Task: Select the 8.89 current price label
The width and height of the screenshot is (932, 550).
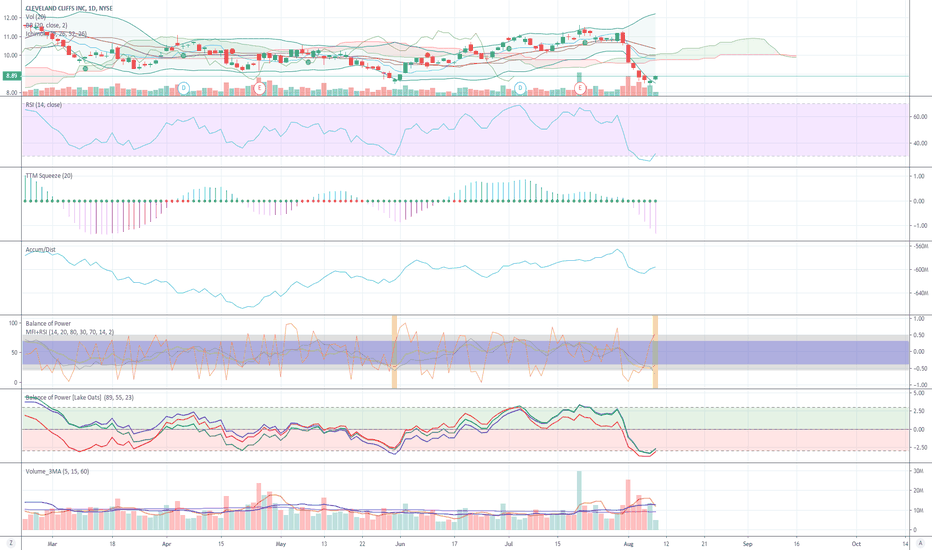Action: [x=12, y=76]
